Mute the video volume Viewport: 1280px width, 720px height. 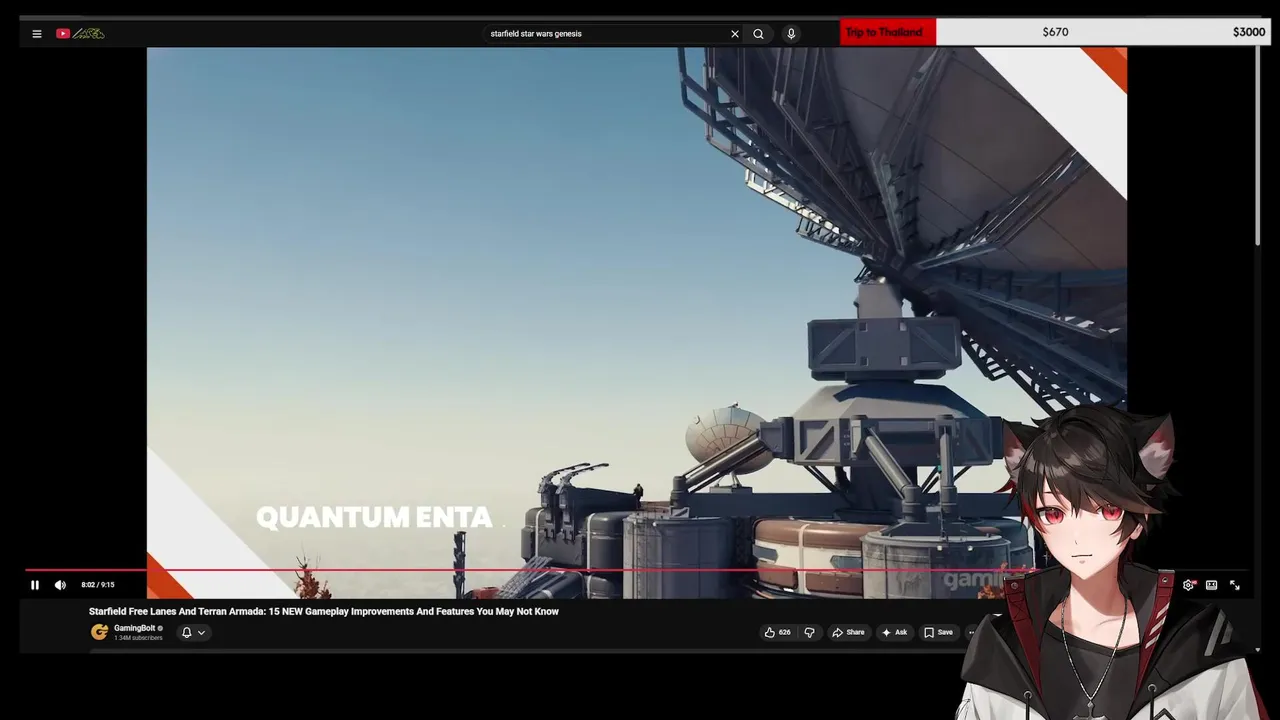(60, 585)
